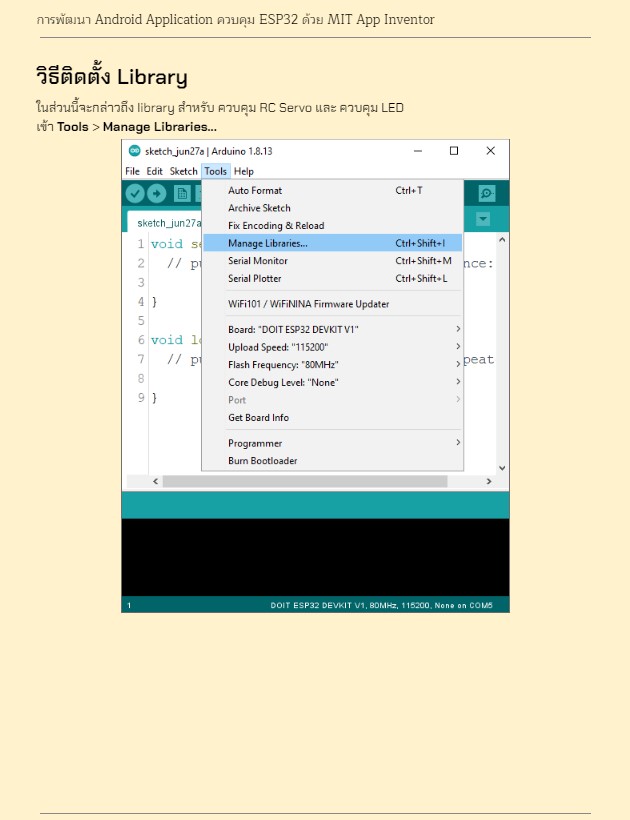This screenshot has width=630, height=820.
Task: Select Auto Format
Action: pos(333,190)
